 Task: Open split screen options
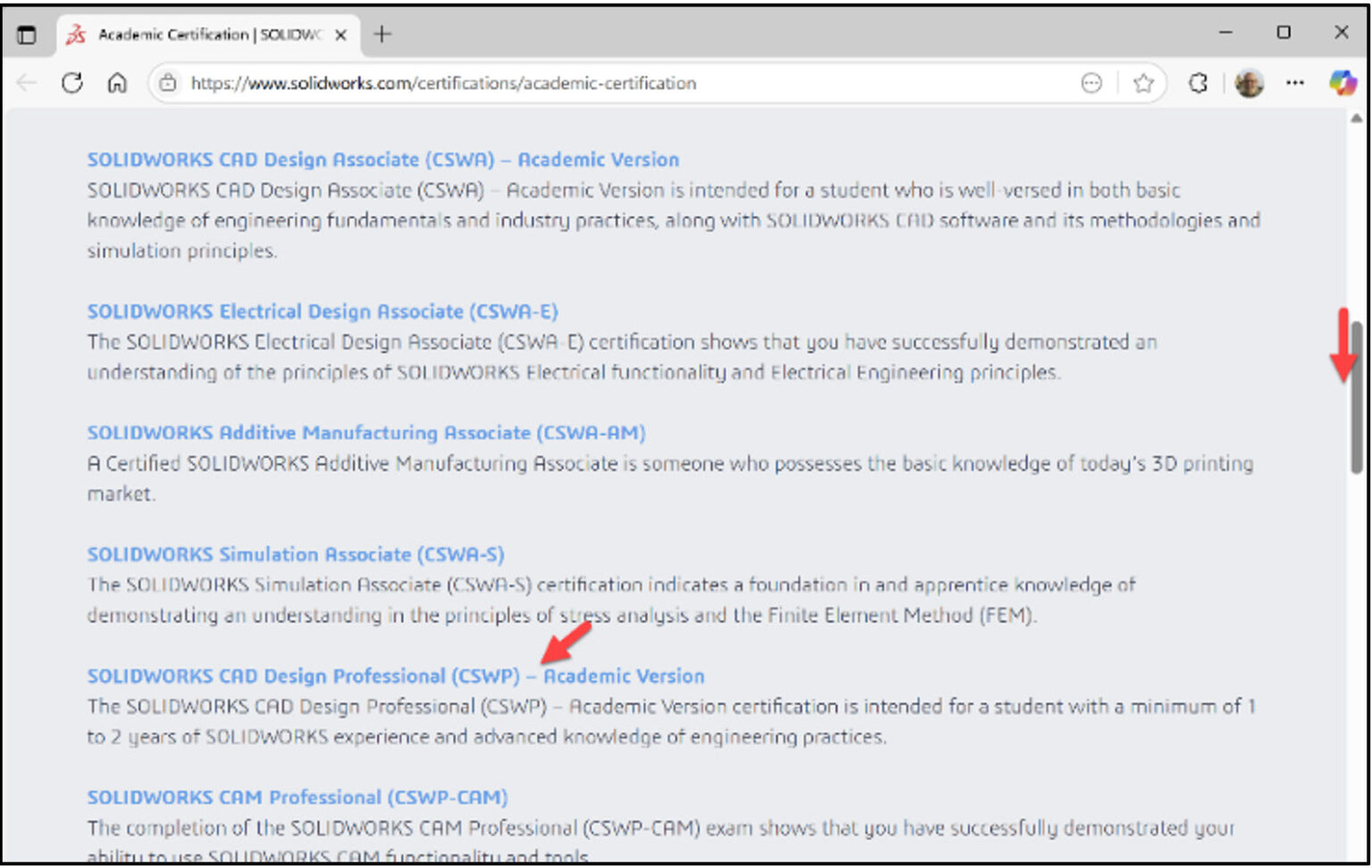(1092, 83)
